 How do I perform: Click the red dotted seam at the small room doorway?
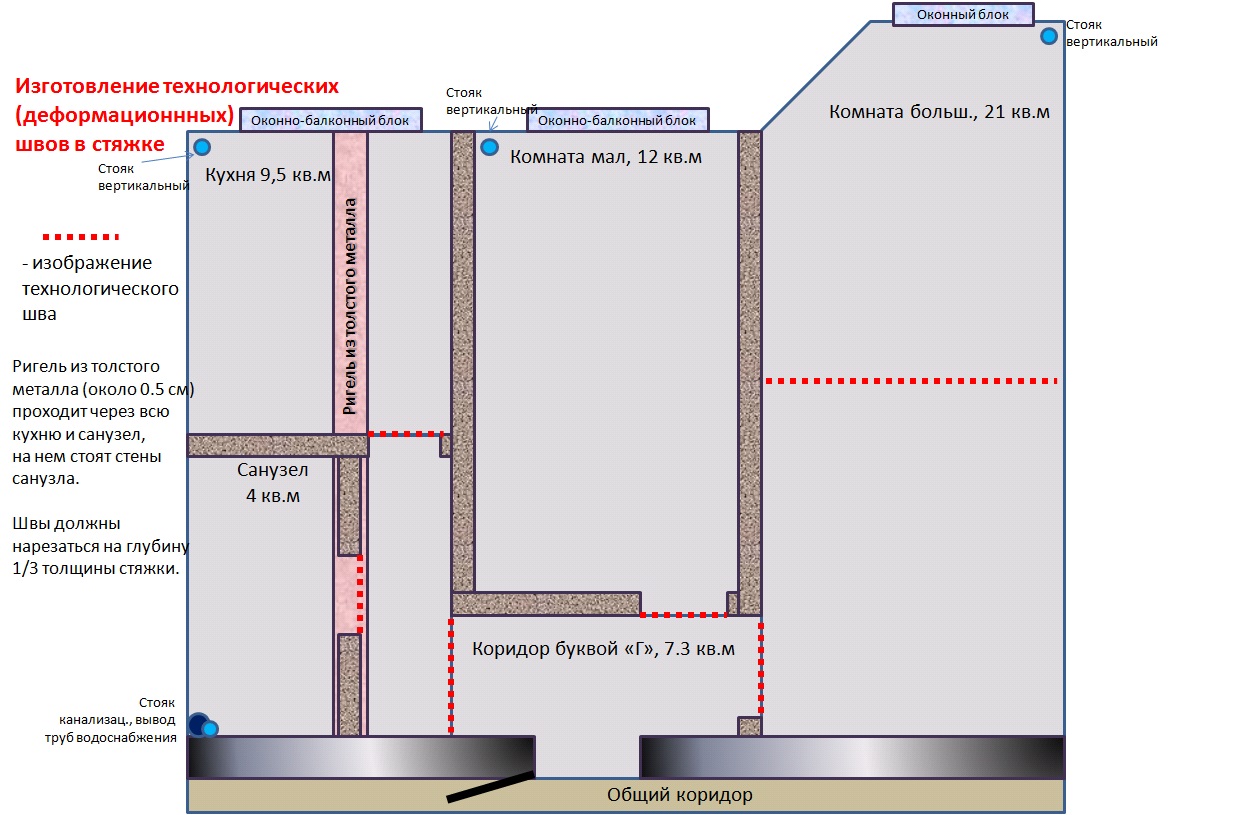pos(683,614)
